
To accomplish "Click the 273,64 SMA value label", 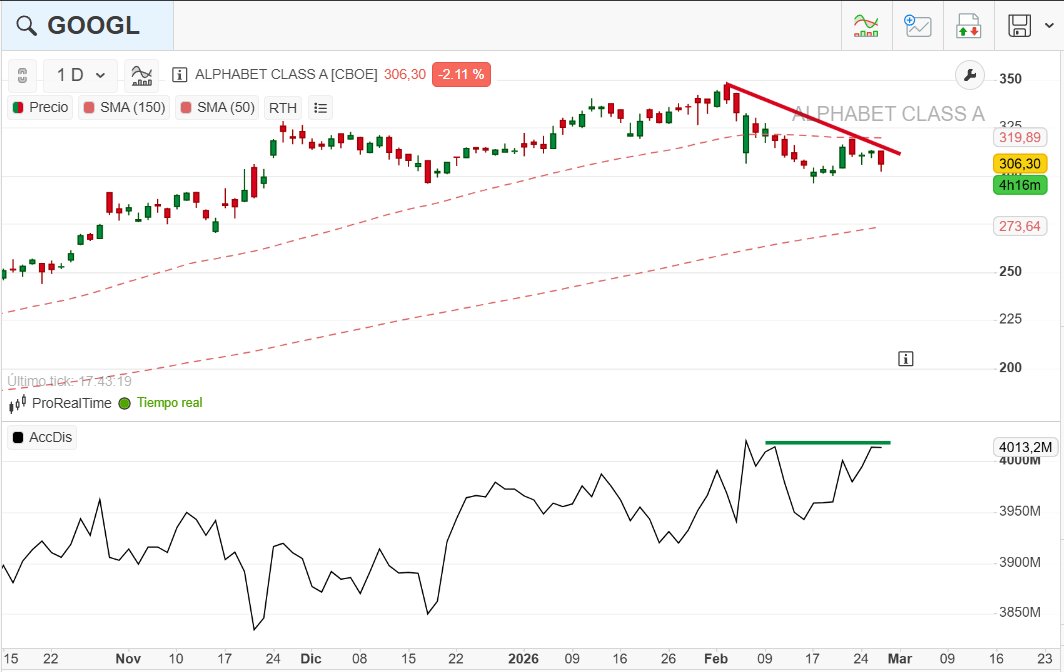I will pos(1020,226).
